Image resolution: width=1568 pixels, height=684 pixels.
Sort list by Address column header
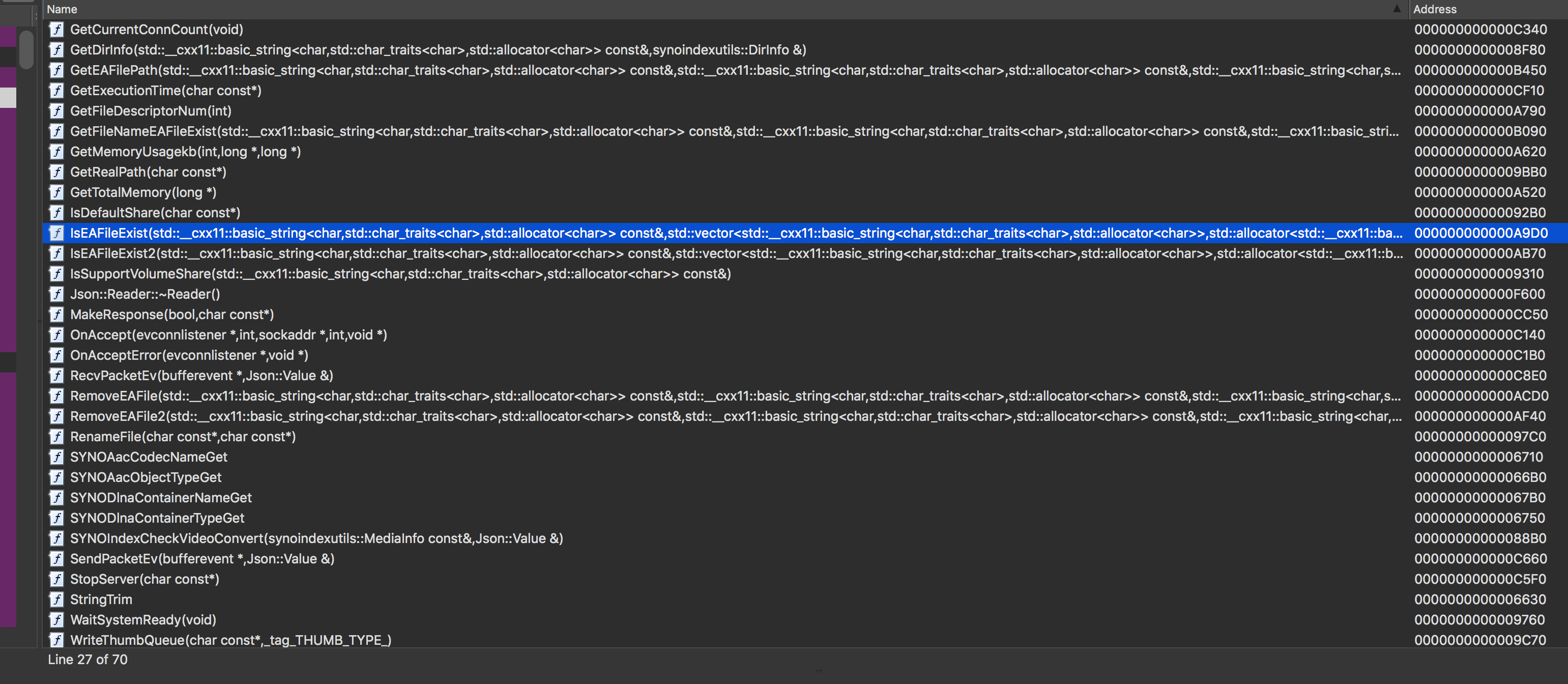pyautogui.click(x=1434, y=9)
